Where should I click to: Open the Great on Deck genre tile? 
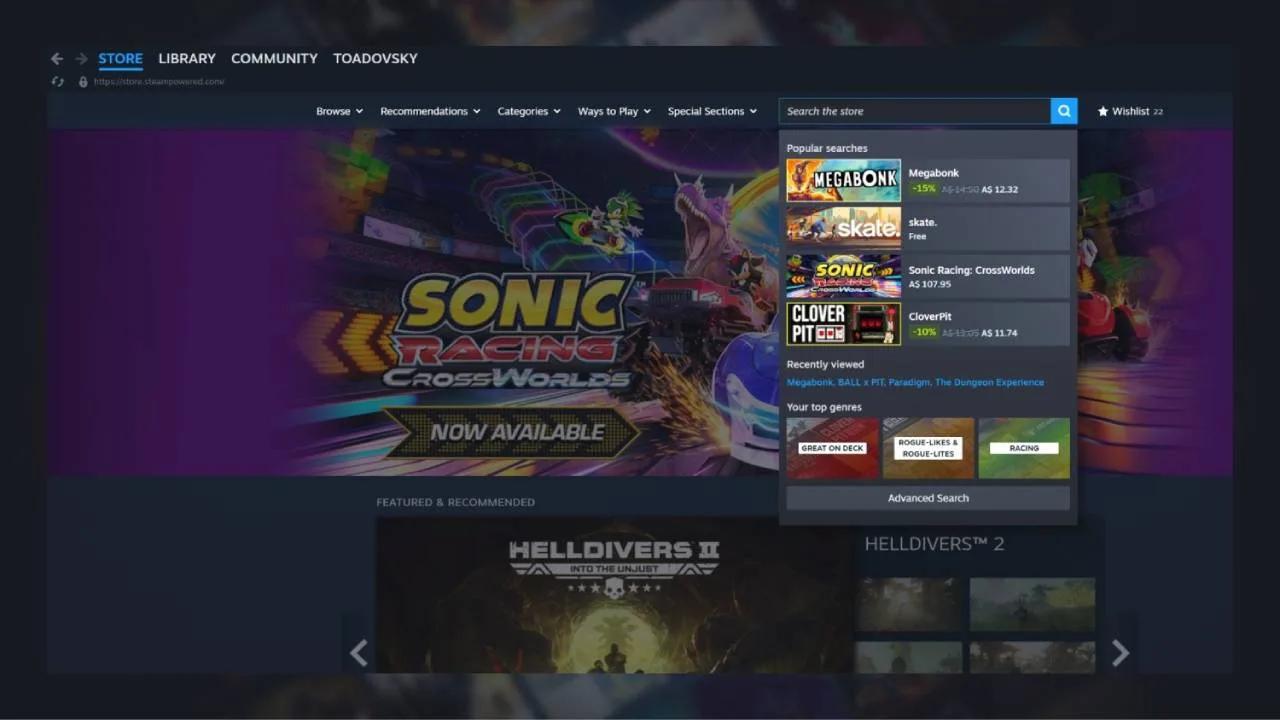pyautogui.click(x=832, y=448)
